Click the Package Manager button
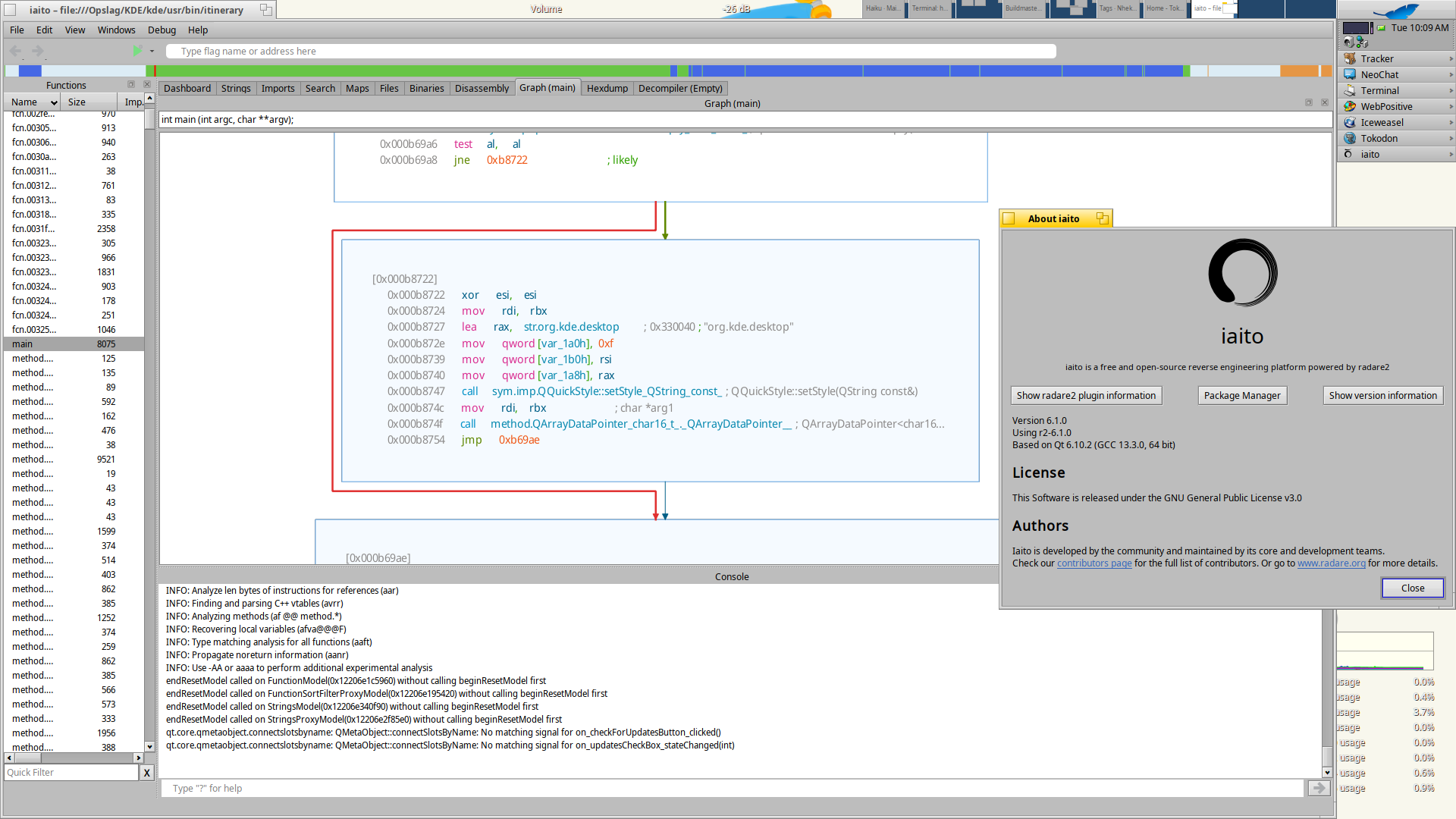1456x819 pixels. coord(1241,395)
